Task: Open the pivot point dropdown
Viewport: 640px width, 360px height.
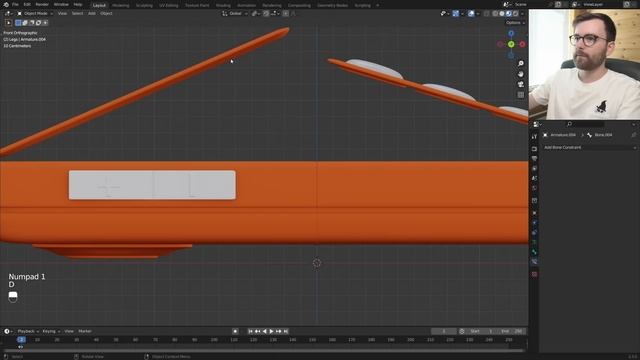Action: click(x=256, y=13)
